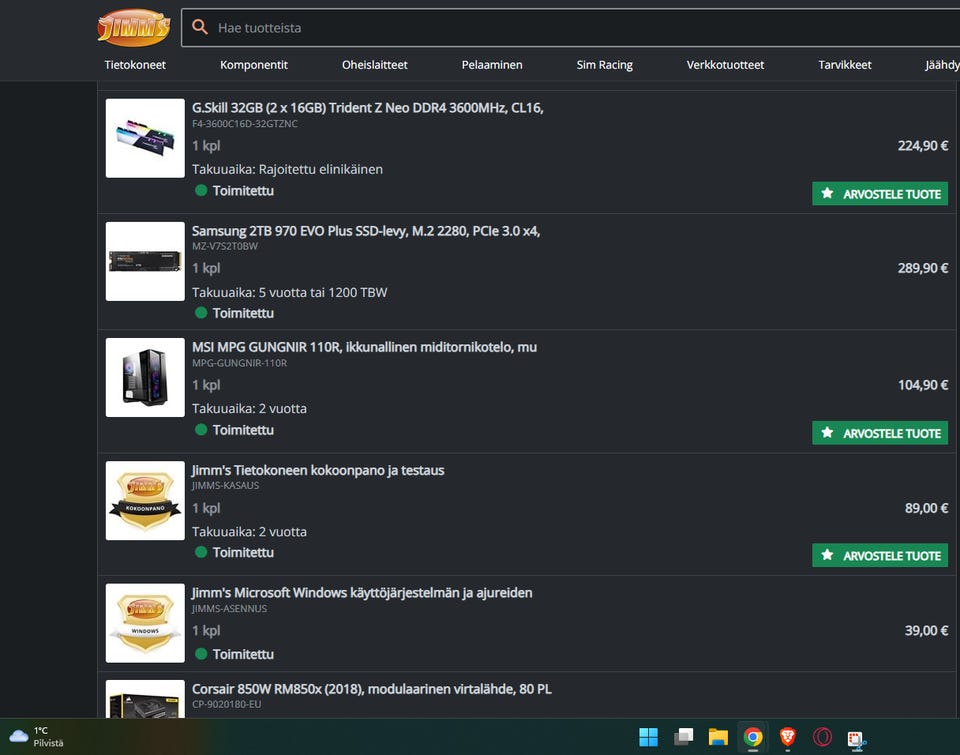Select the price 289,90 €
The height and width of the screenshot is (755, 960).
tap(923, 268)
